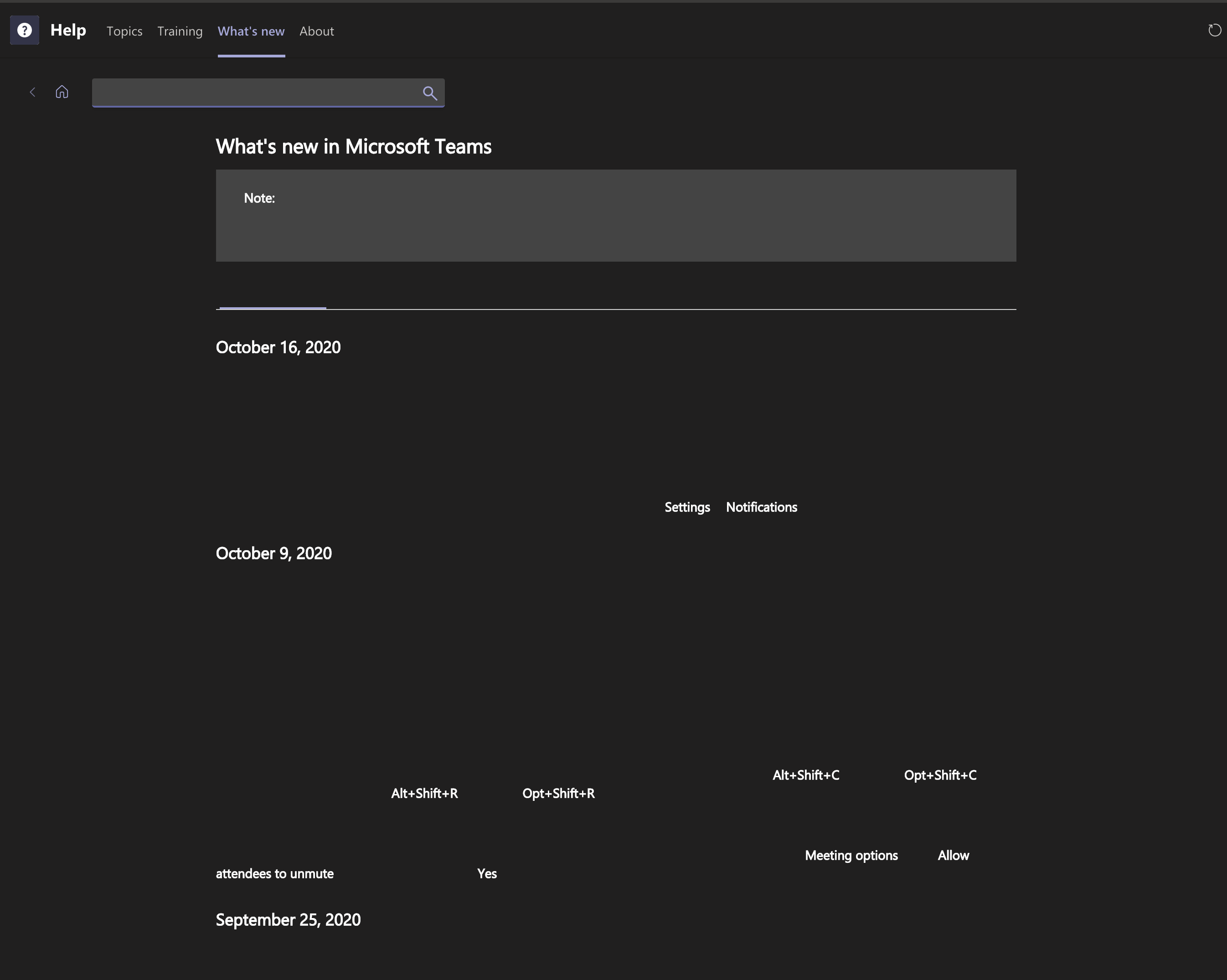Click the bold Settings text
The width and height of the screenshot is (1227, 980).
pyautogui.click(x=687, y=507)
